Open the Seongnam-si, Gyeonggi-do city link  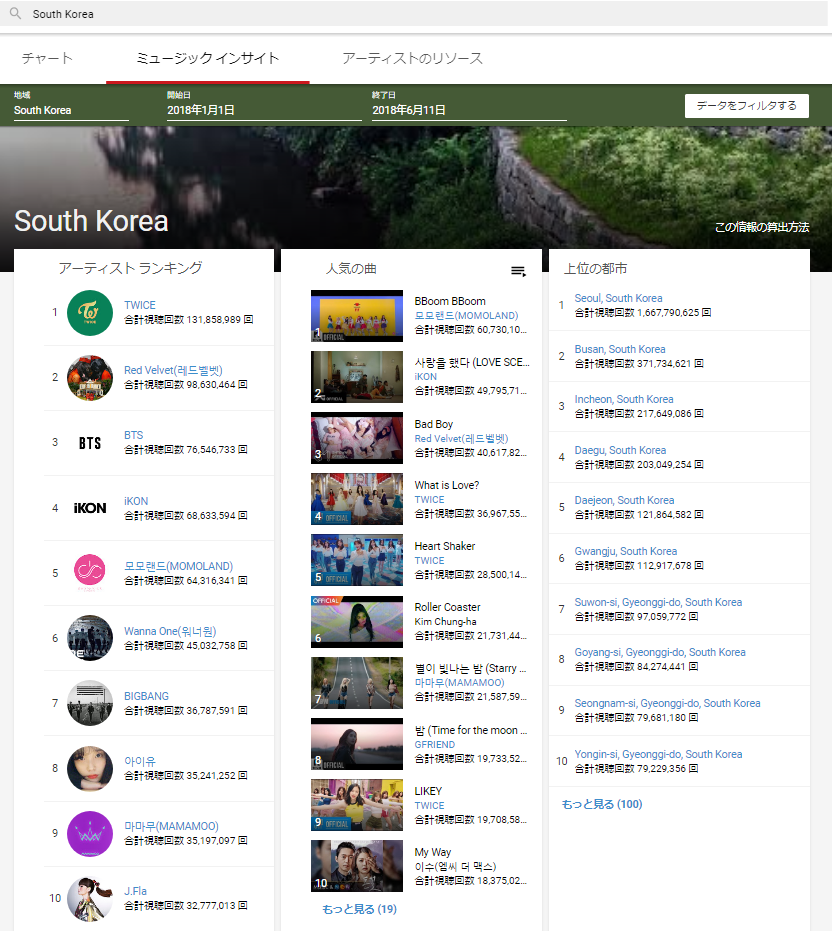668,703
